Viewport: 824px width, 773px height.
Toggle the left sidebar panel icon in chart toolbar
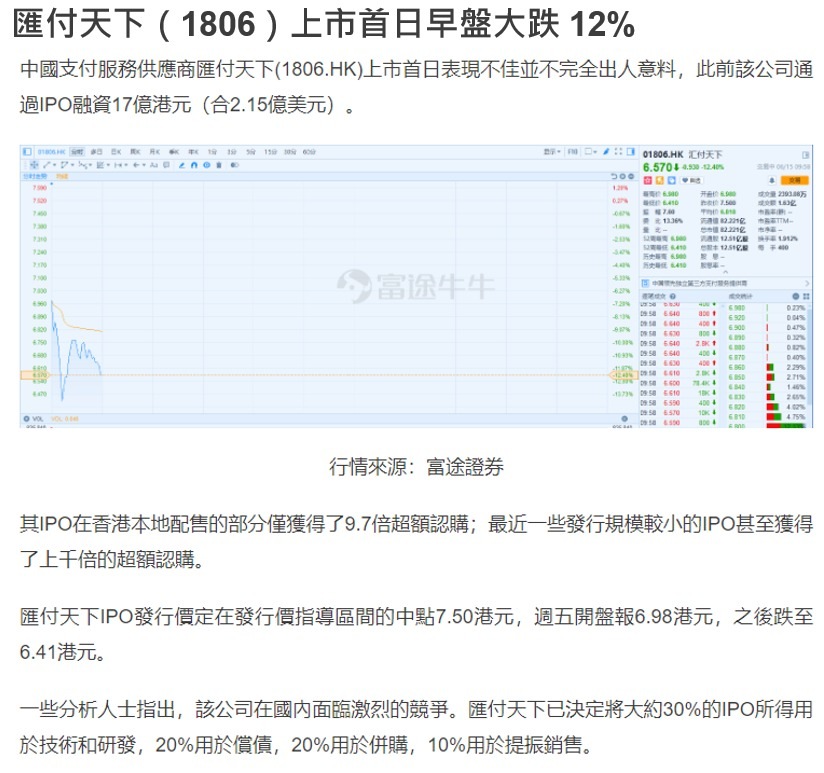click(27, 152)
